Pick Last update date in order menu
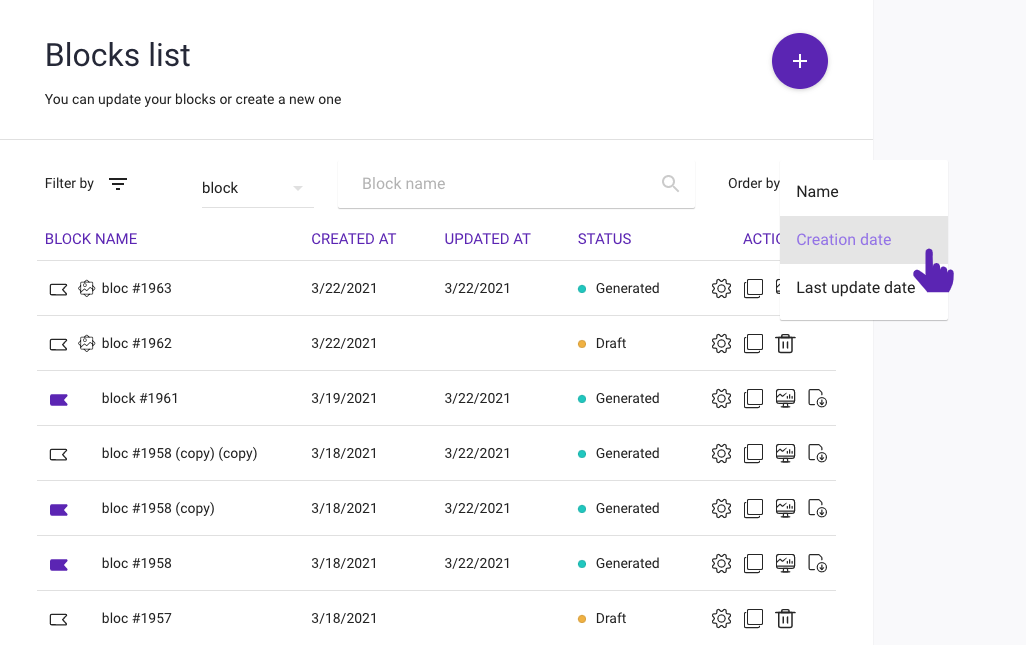The image size is (1026, 645). click(855, 288)
